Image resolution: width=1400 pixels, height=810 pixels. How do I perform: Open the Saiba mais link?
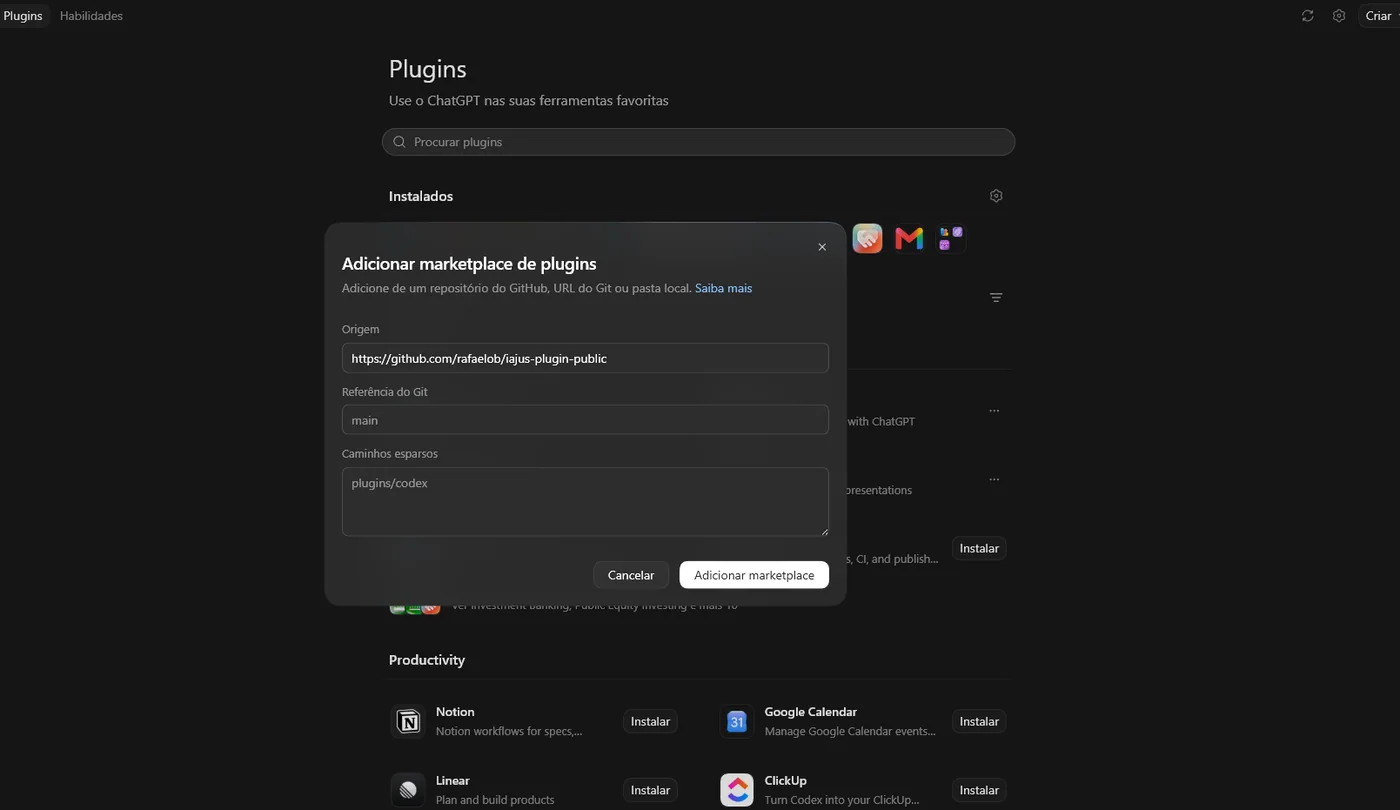point(724,288)
